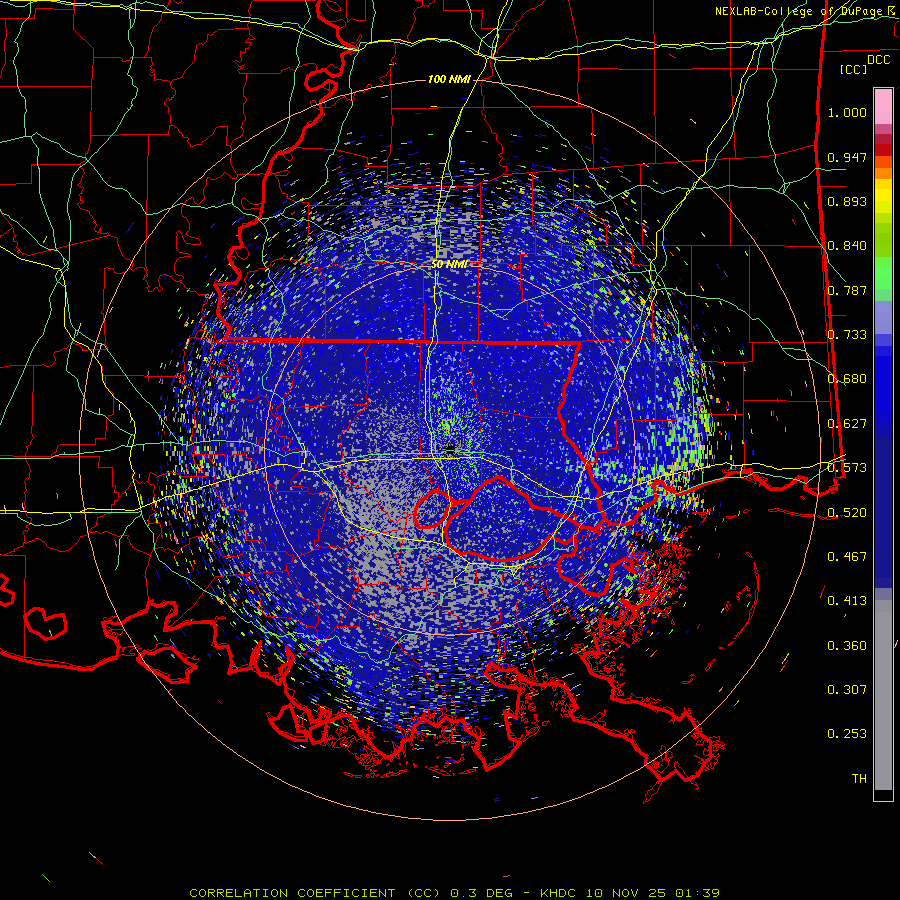The width and height of the screenshot is (900, 900).
Task: Select the 0.787 legend value
Action: (x=847, y=290)
